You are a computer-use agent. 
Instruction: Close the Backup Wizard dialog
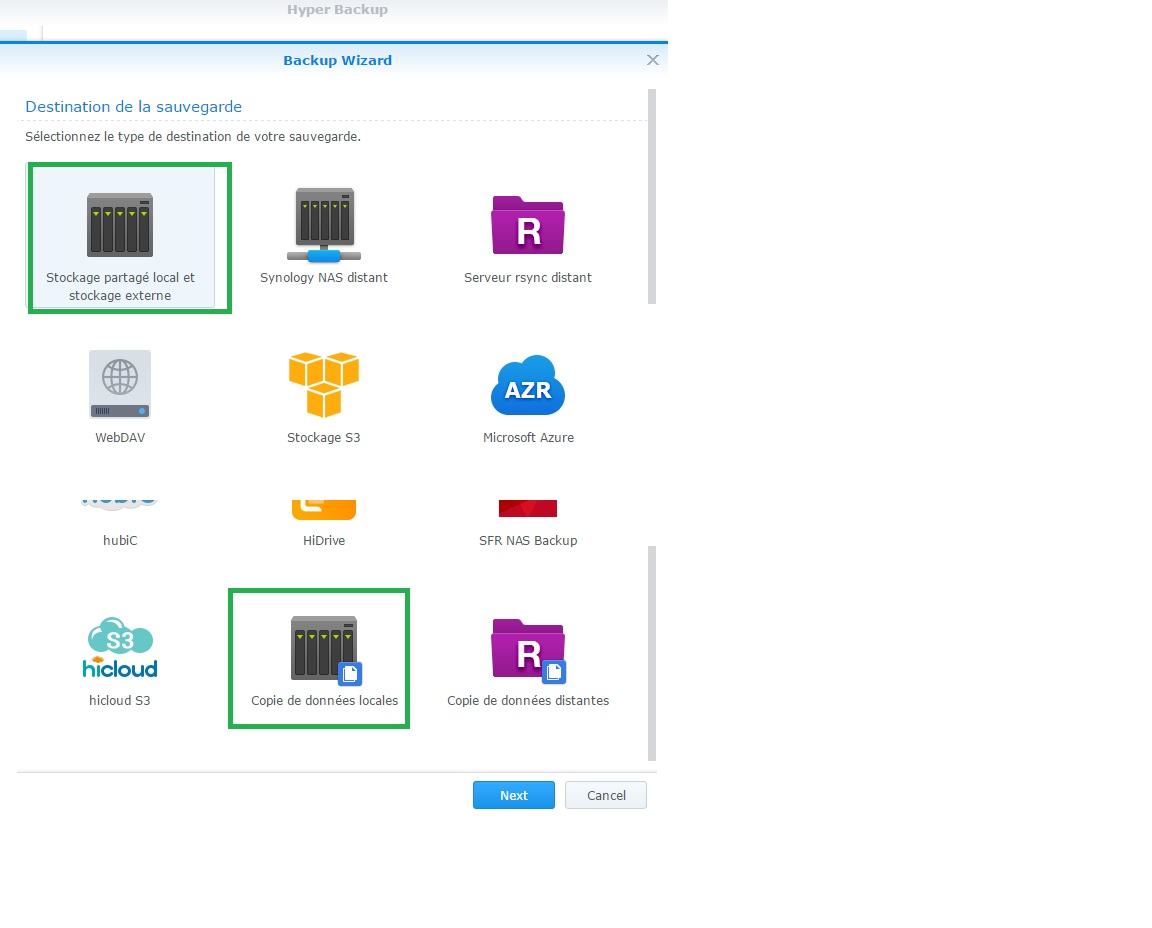click(x=652, y=60)
